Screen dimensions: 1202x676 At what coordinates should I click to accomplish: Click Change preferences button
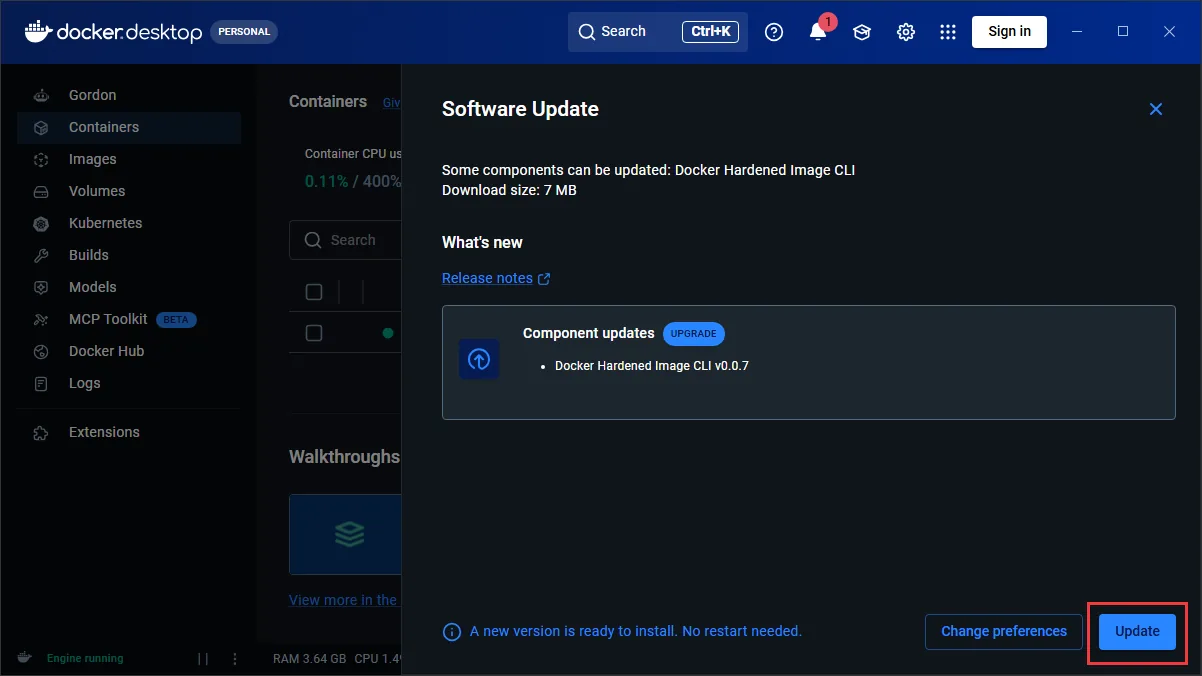[1004, 631]
